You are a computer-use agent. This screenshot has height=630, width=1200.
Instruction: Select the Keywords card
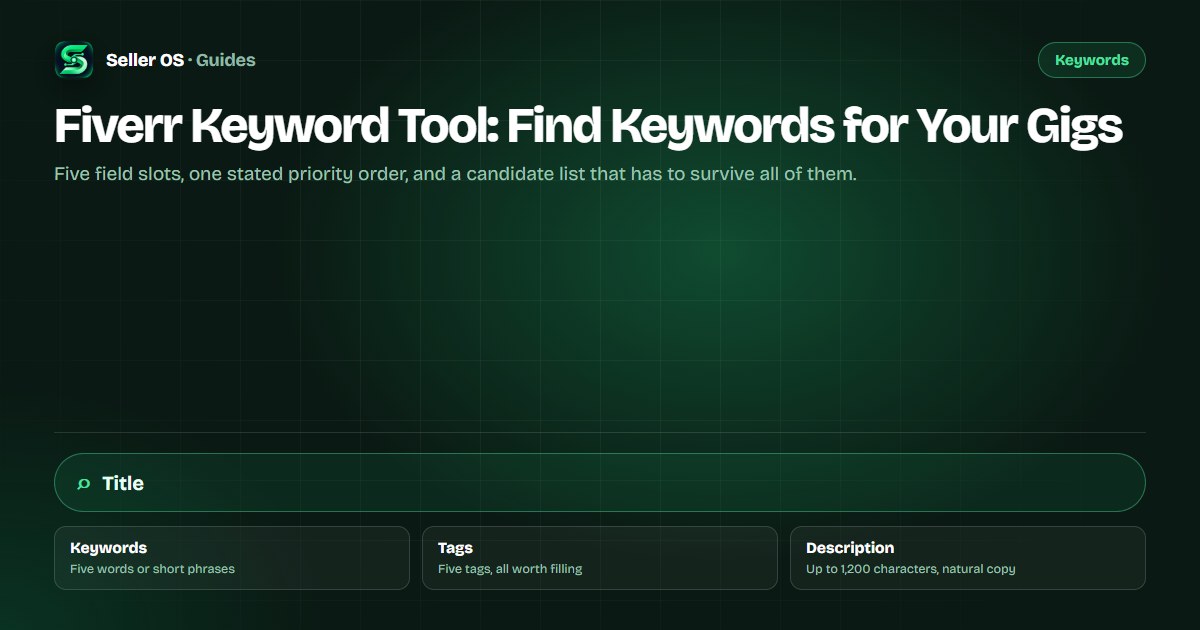click(x=232, y=558)
